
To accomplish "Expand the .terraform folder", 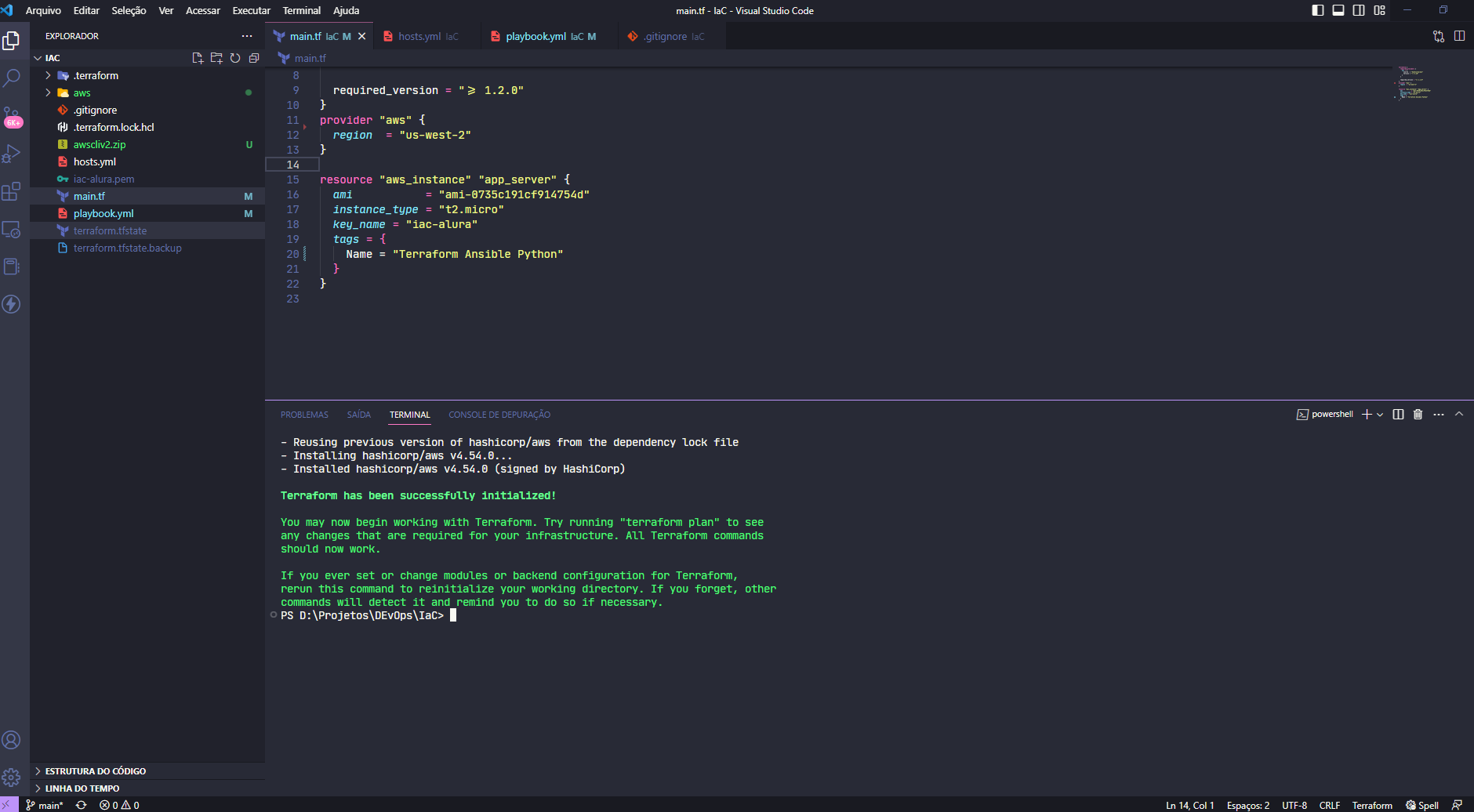I will pyautogui.click(x=48, y=75).
